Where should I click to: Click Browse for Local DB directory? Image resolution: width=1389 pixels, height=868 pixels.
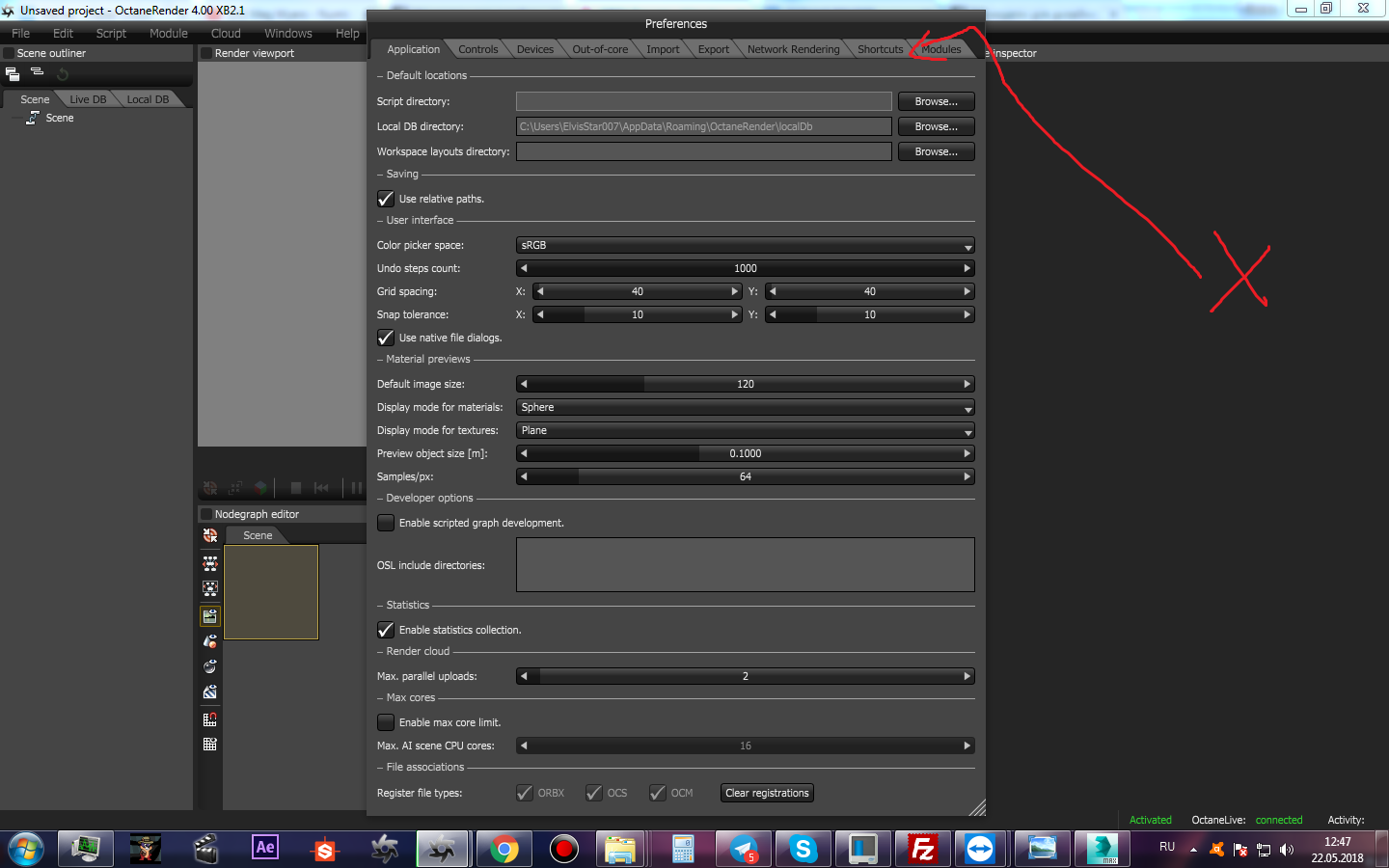tap(937, 126)
